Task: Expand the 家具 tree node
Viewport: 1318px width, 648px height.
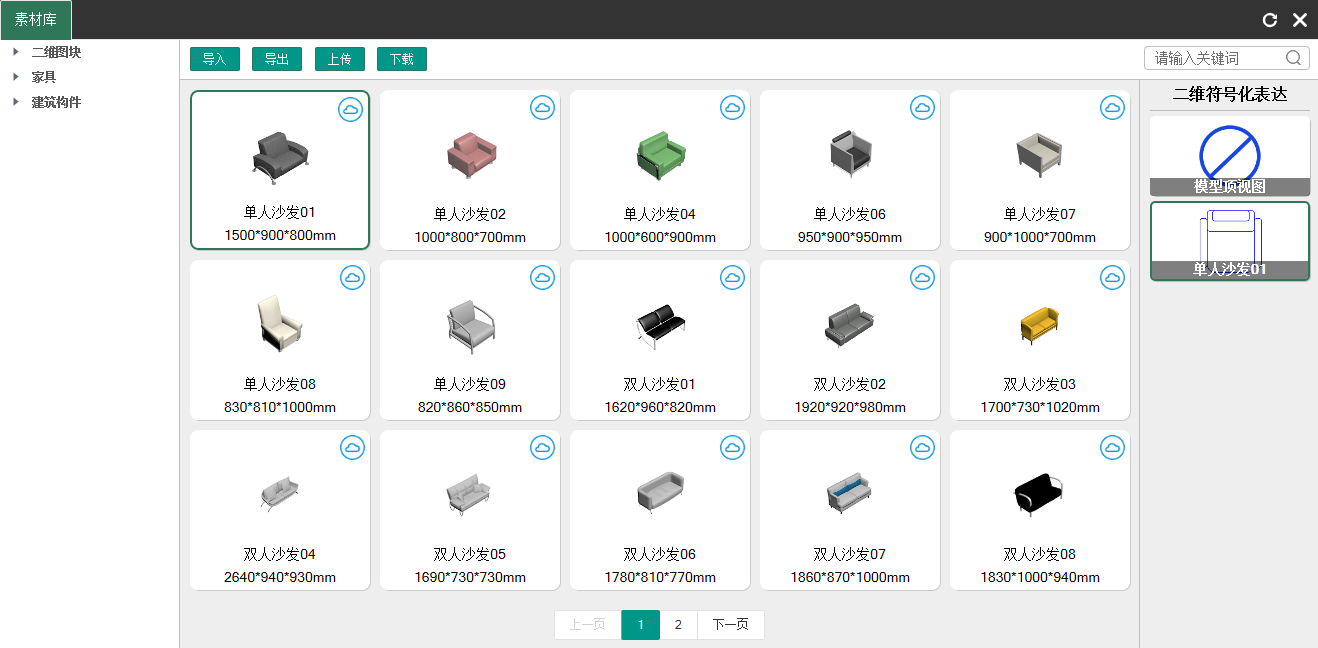Action: 16,77
